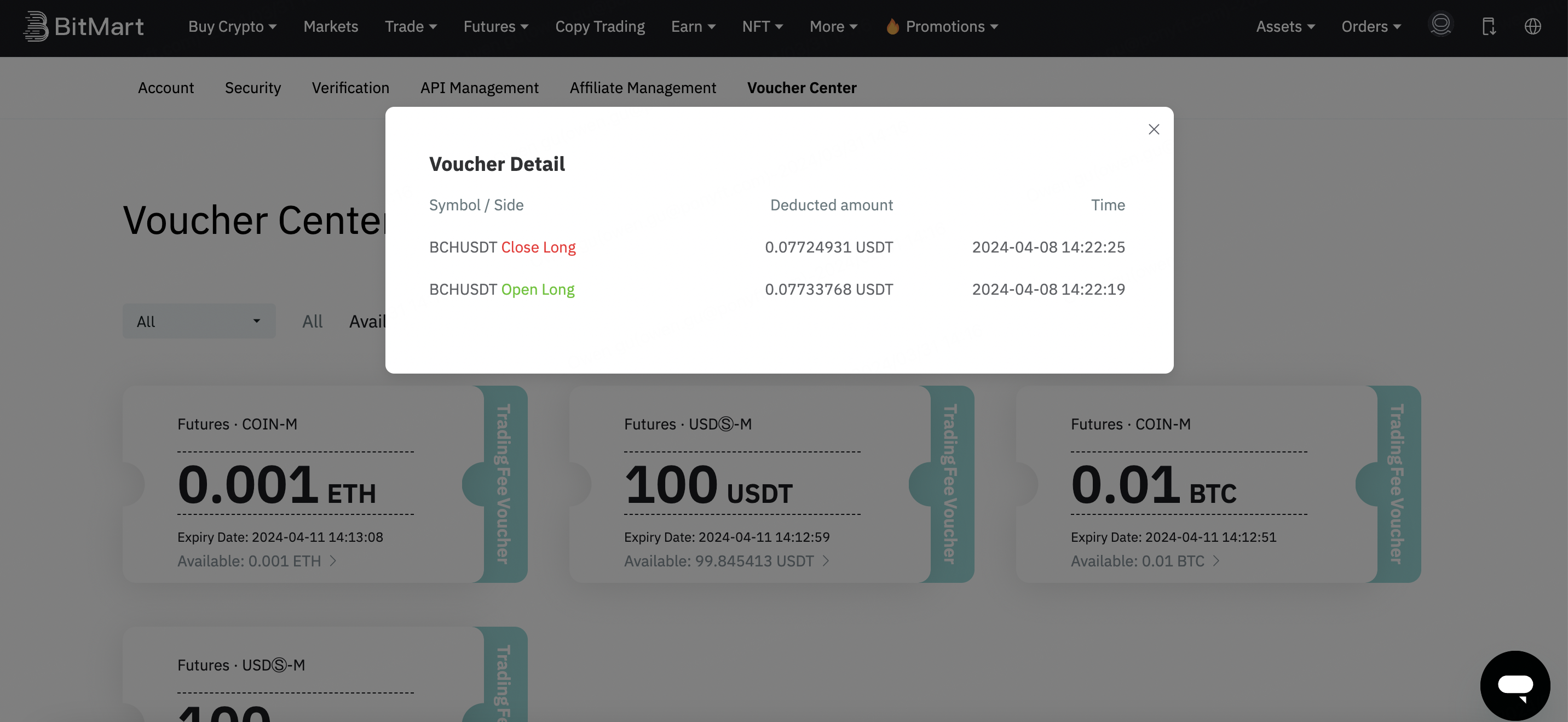Viewport: 1568px width, 722px height.
Task: Close the Voucher Detail dialog
Action: pyautogui.click(x=1154, y=129)
